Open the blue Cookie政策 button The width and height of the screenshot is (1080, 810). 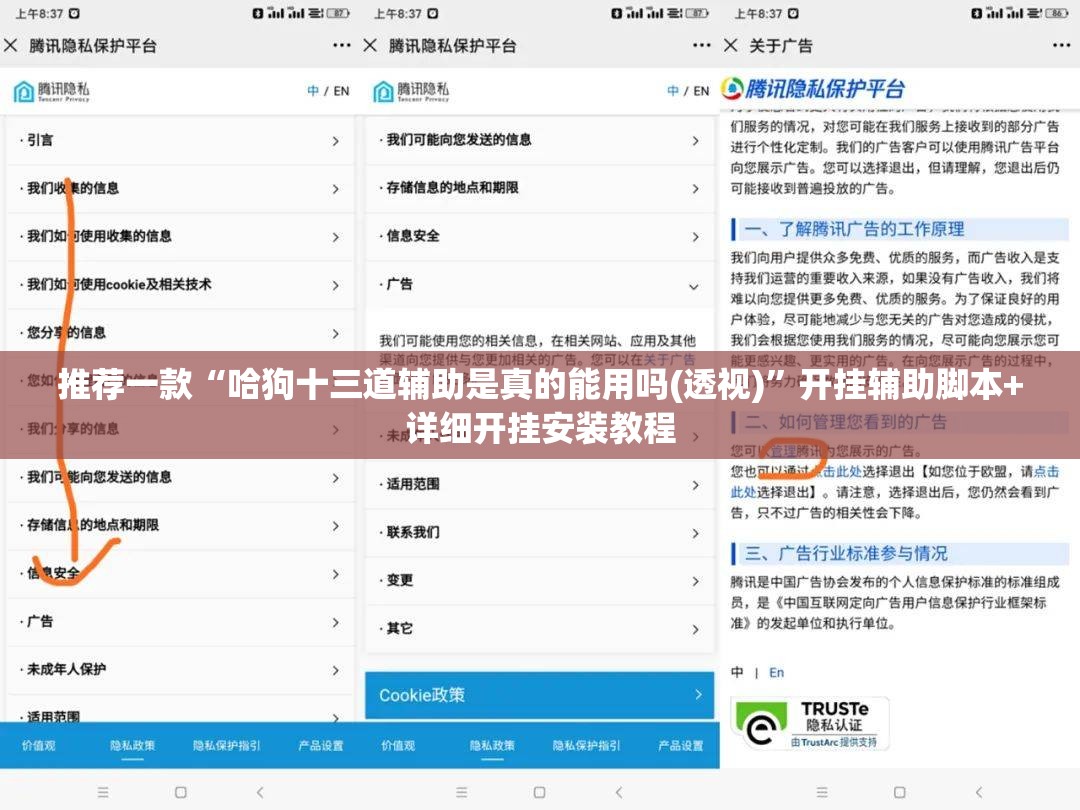pos(539,695)
